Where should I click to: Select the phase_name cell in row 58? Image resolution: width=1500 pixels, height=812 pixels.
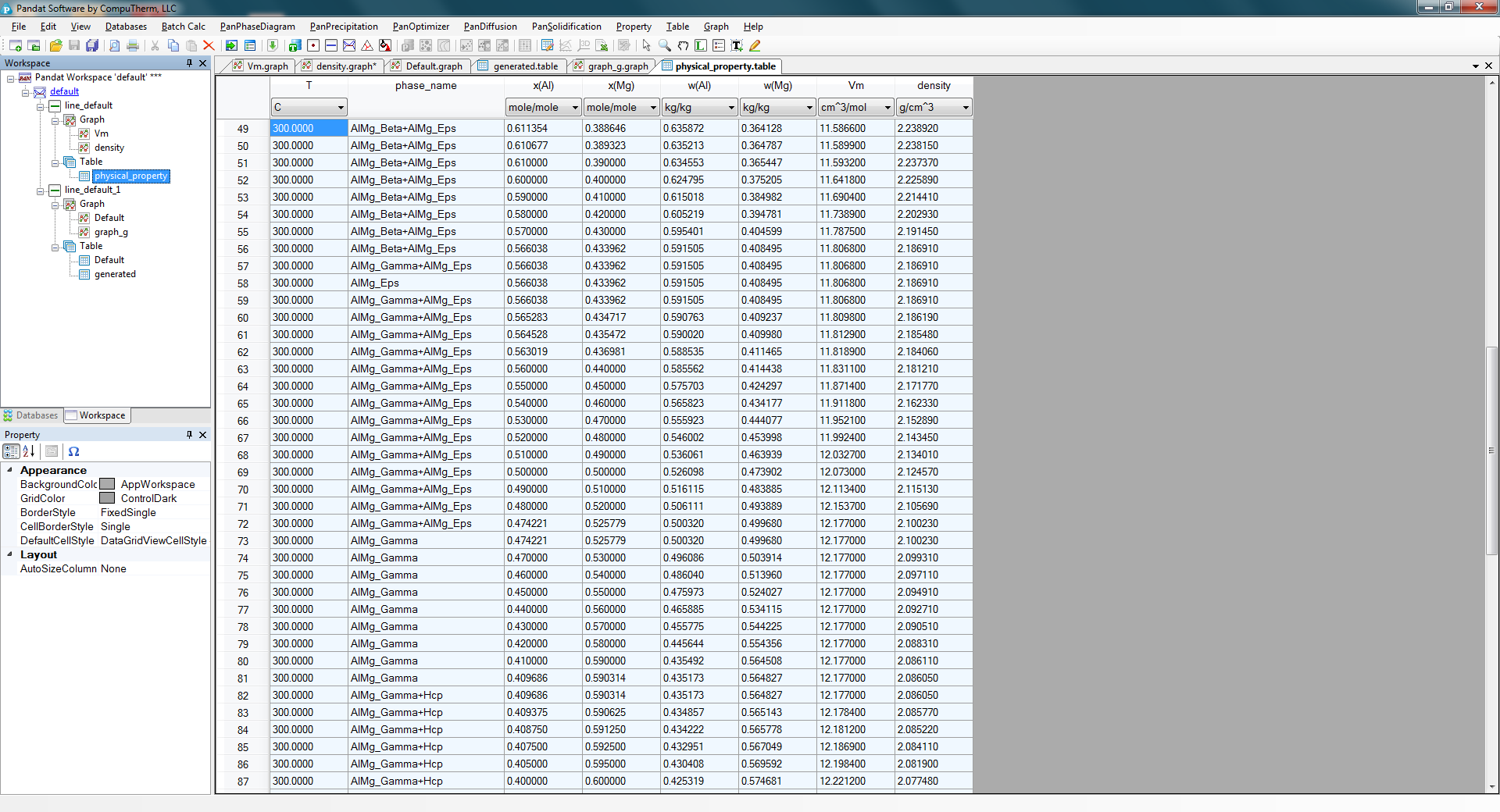(x=426, y=283)
